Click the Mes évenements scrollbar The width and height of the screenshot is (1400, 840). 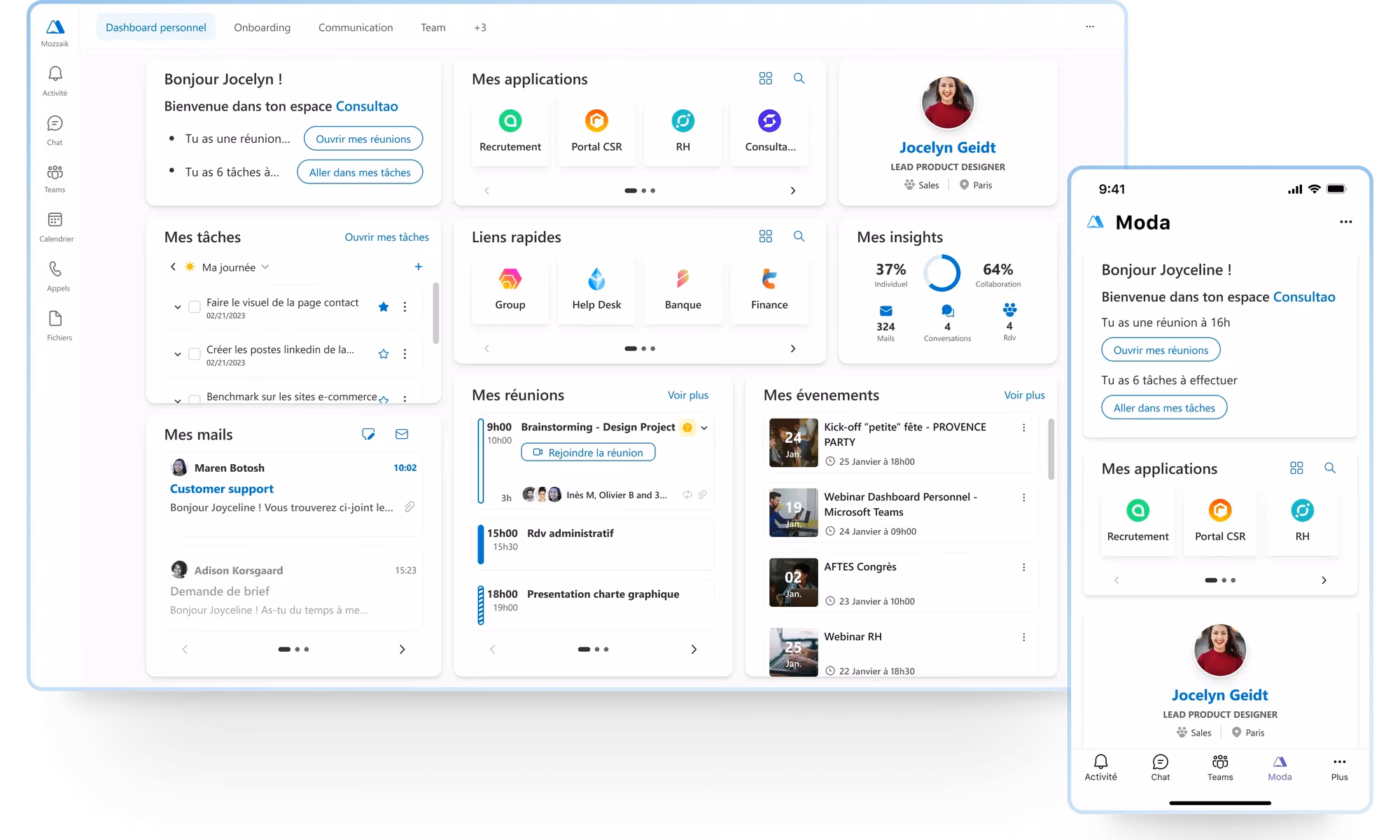point(1051,449)
